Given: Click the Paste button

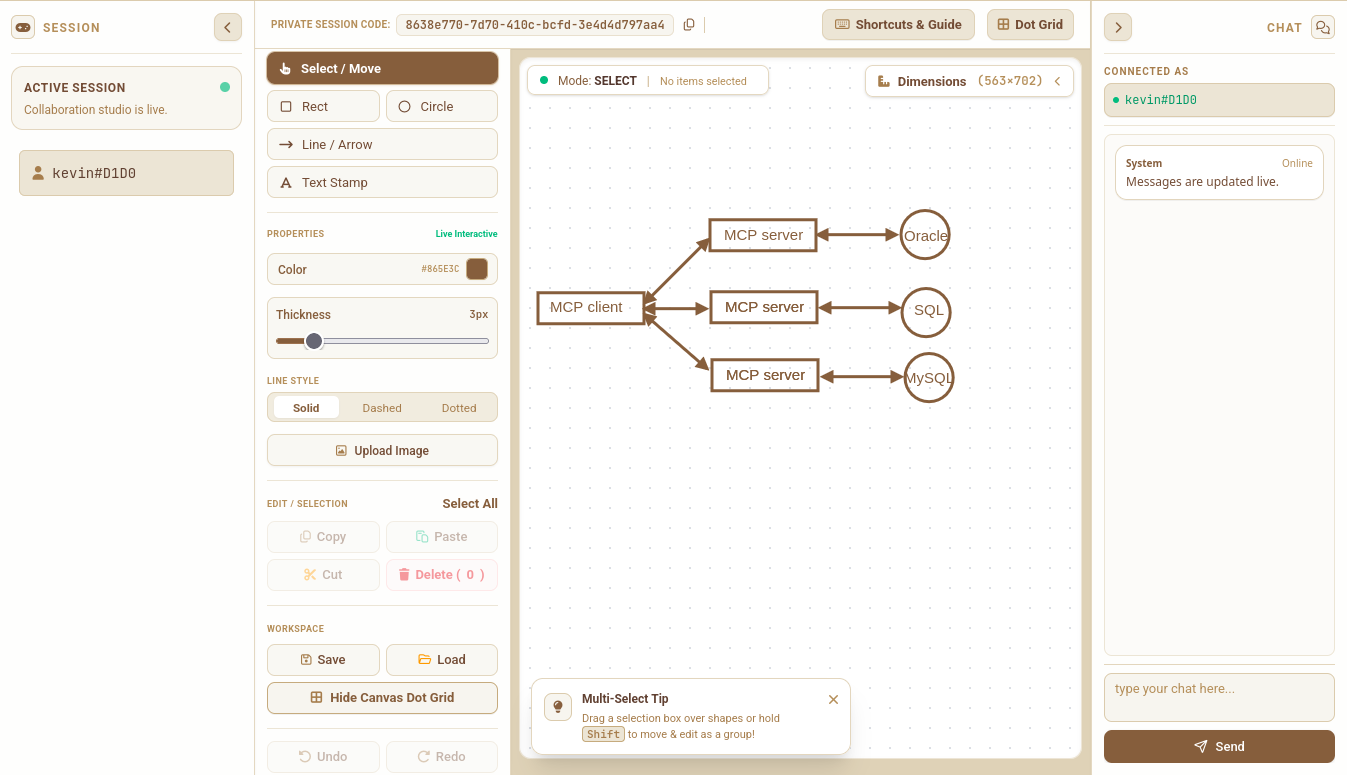Looking at the screenshot, I should tap(442, 537).
